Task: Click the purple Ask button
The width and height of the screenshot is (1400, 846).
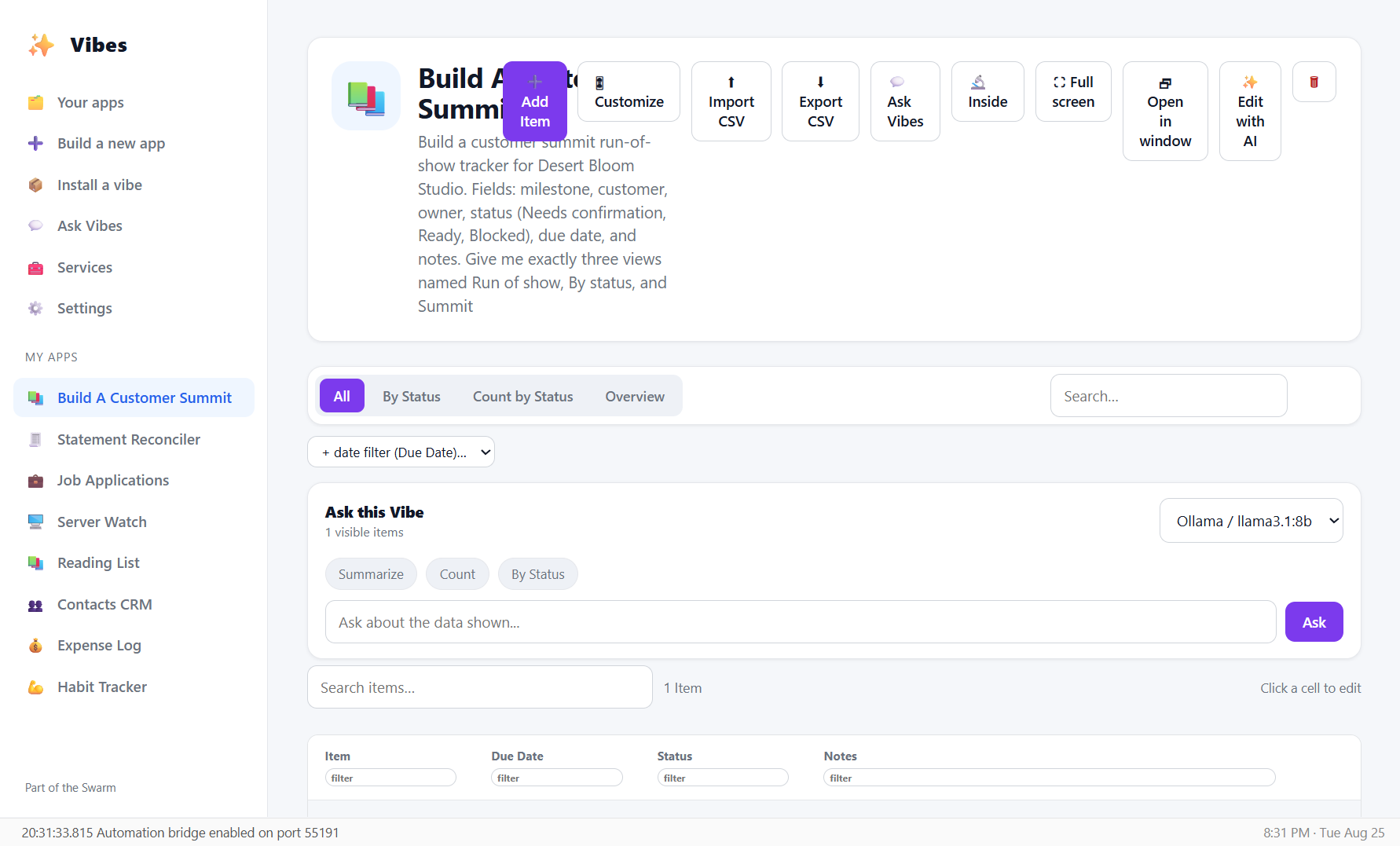Action: point(1314,622)
